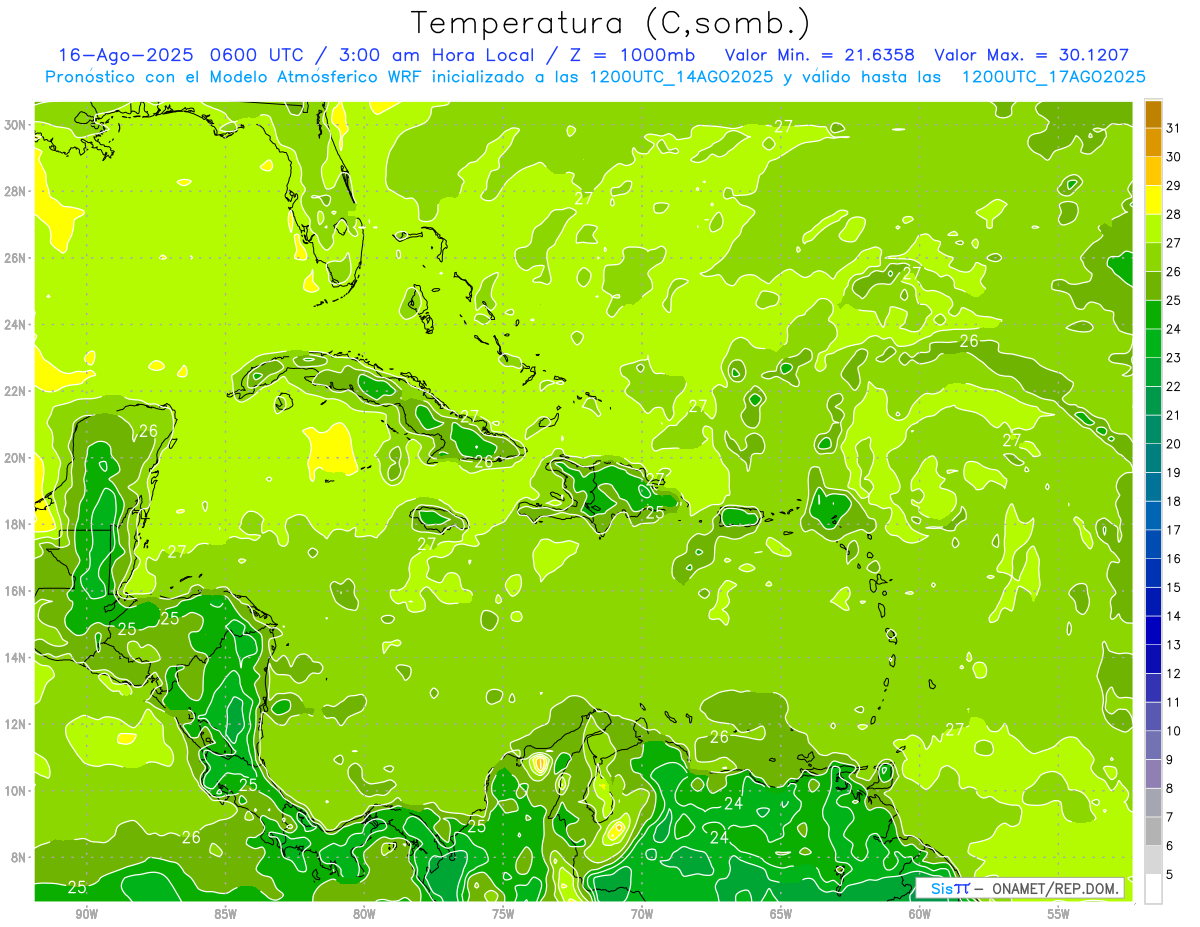
Task: Click the 70W longitude axis label
Action: pyautogui.click(x=642, y=913)
